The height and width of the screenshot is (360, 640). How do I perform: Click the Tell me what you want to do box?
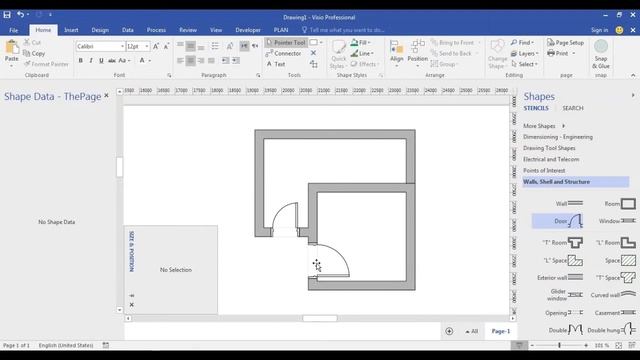(343, 30)
